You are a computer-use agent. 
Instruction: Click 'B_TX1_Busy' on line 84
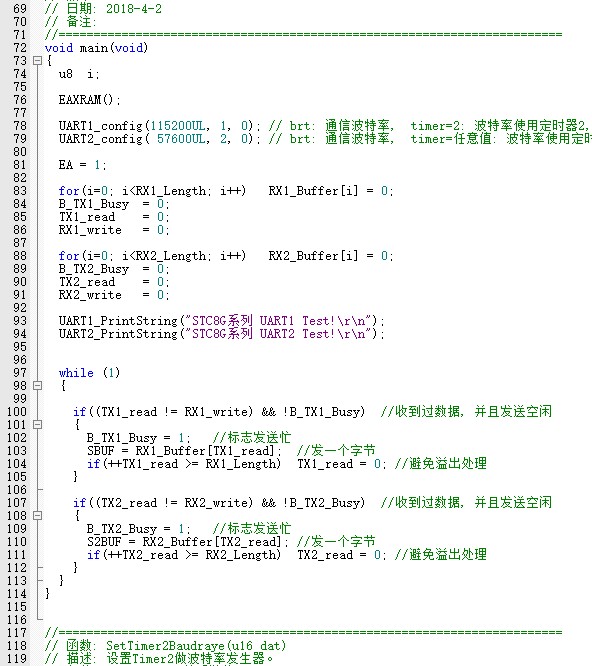click(x=93, y=204)
